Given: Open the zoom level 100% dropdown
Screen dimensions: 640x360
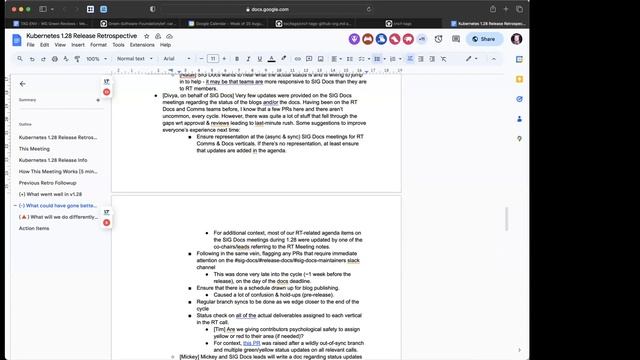Looking at the screenshot, I should pos(96,59).
